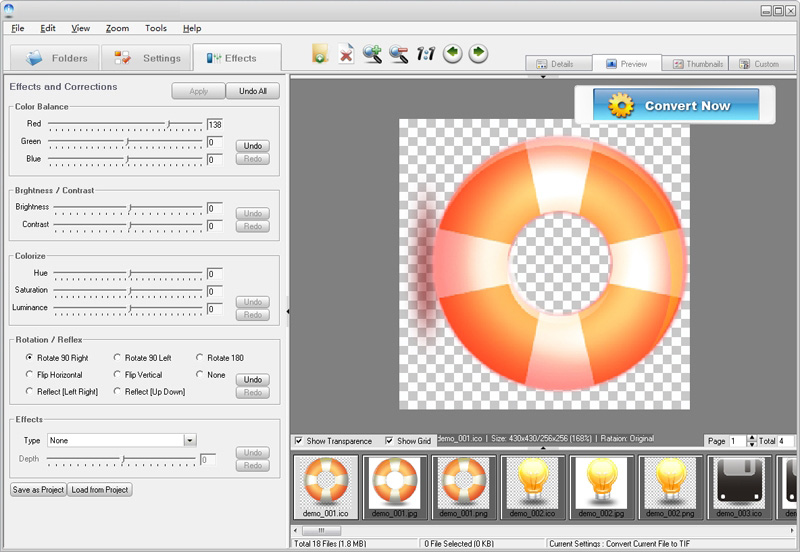Switch to the Thumbnails view tab

pos(695,64)
